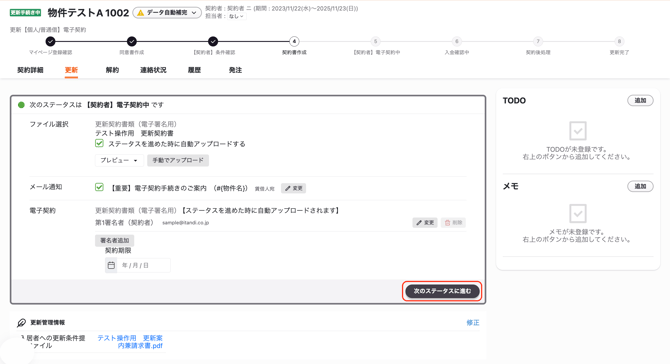This screenshot has height=364, width=670.
Task: Open the データ自動補完 dropdown
Action: click(x=167, y=13)
